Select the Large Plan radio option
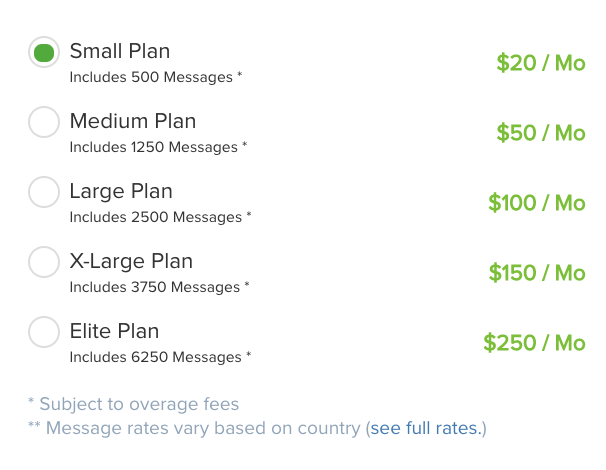This screenshot has width=606, height=470. tap(44, 192)
